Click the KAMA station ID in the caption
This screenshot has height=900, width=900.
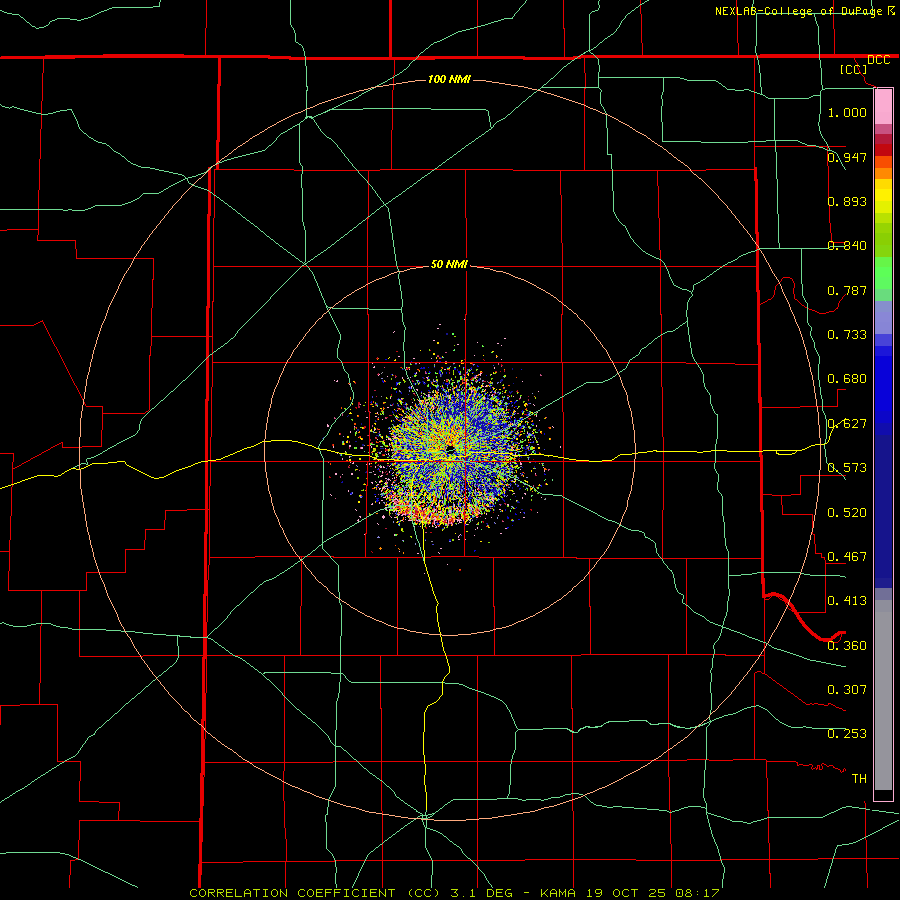point(557,893)
